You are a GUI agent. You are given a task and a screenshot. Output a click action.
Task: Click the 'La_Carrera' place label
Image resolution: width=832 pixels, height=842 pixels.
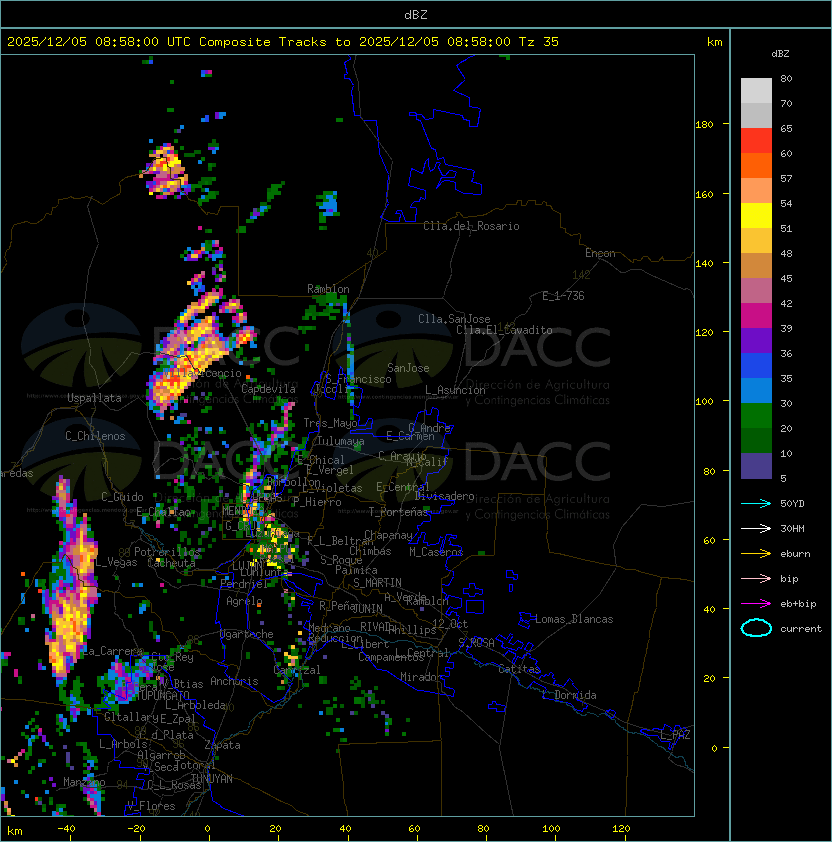click(x=112, y=651)
